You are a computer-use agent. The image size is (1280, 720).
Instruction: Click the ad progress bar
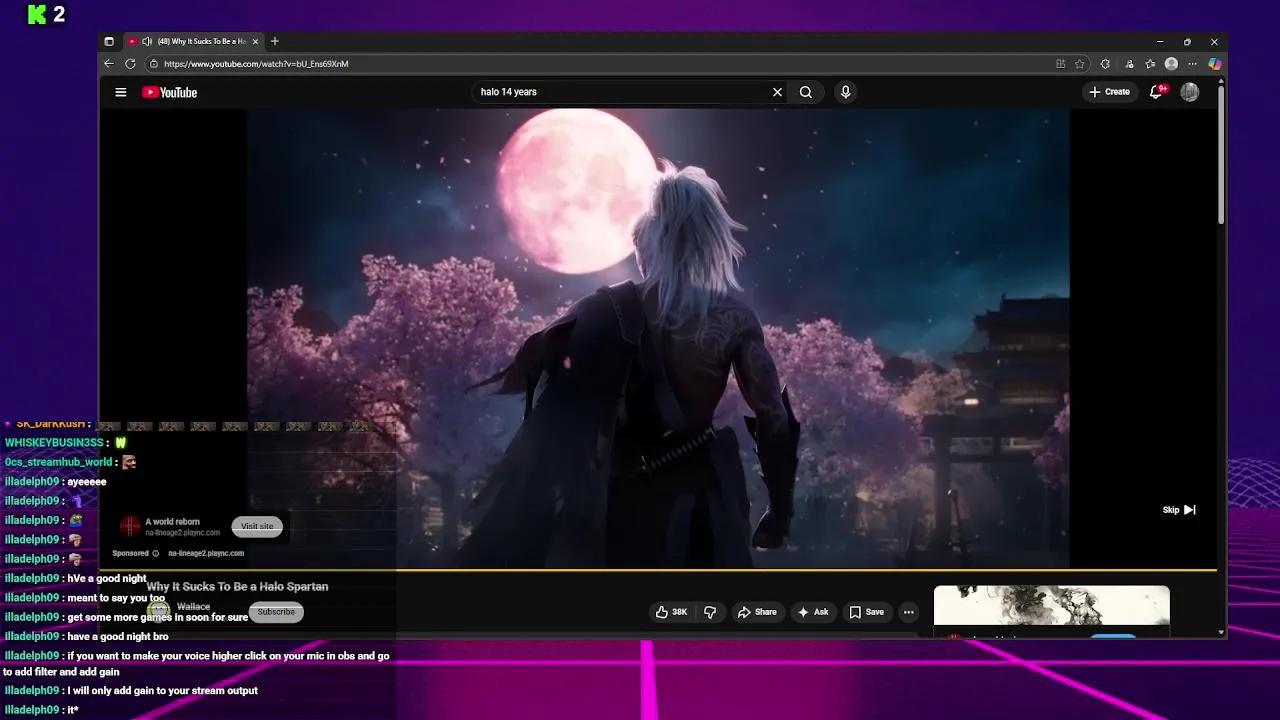point(658,570)
